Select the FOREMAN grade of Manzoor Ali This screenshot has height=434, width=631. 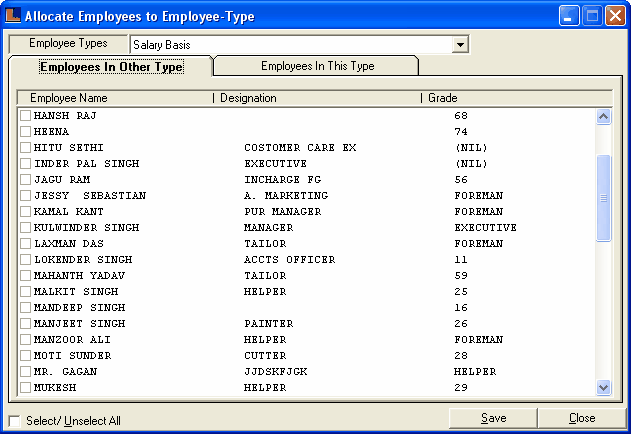coord(478,340)
